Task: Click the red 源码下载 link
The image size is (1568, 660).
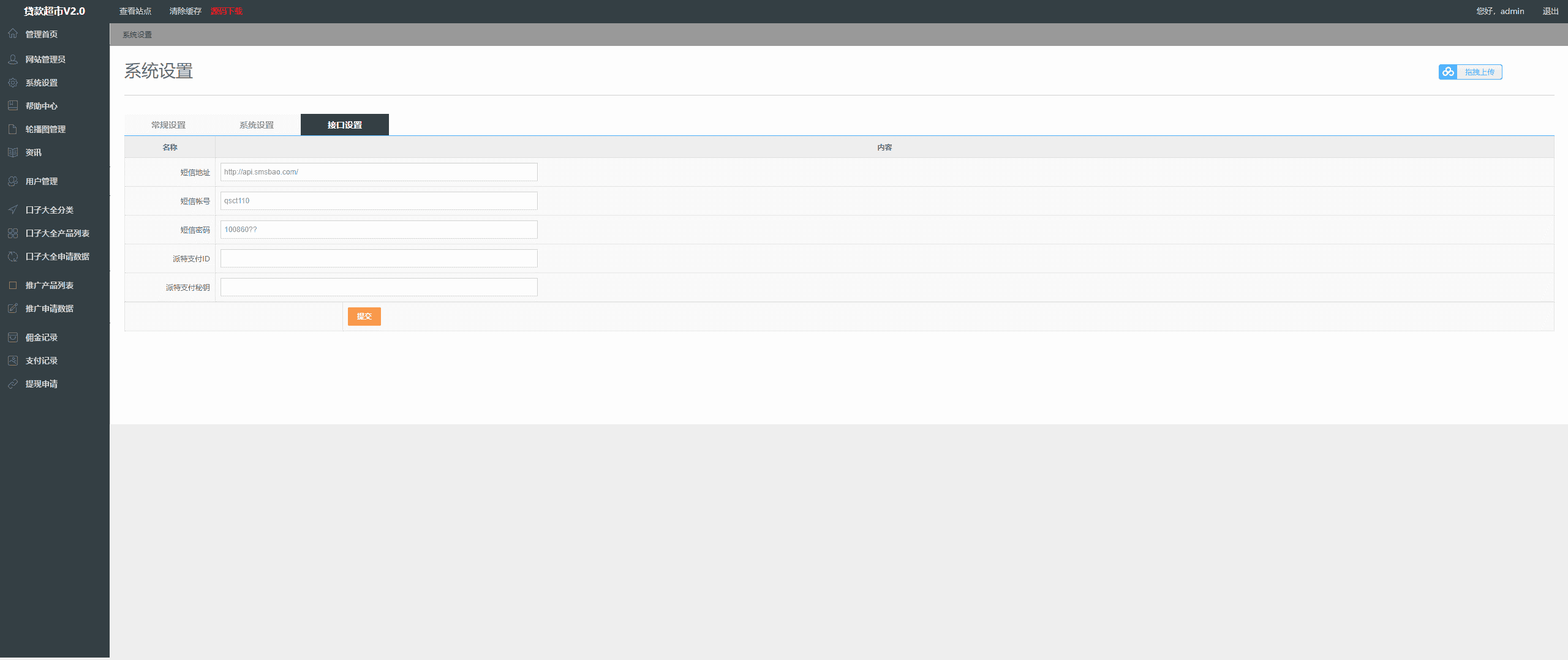Action: click(x=227, y=11)
